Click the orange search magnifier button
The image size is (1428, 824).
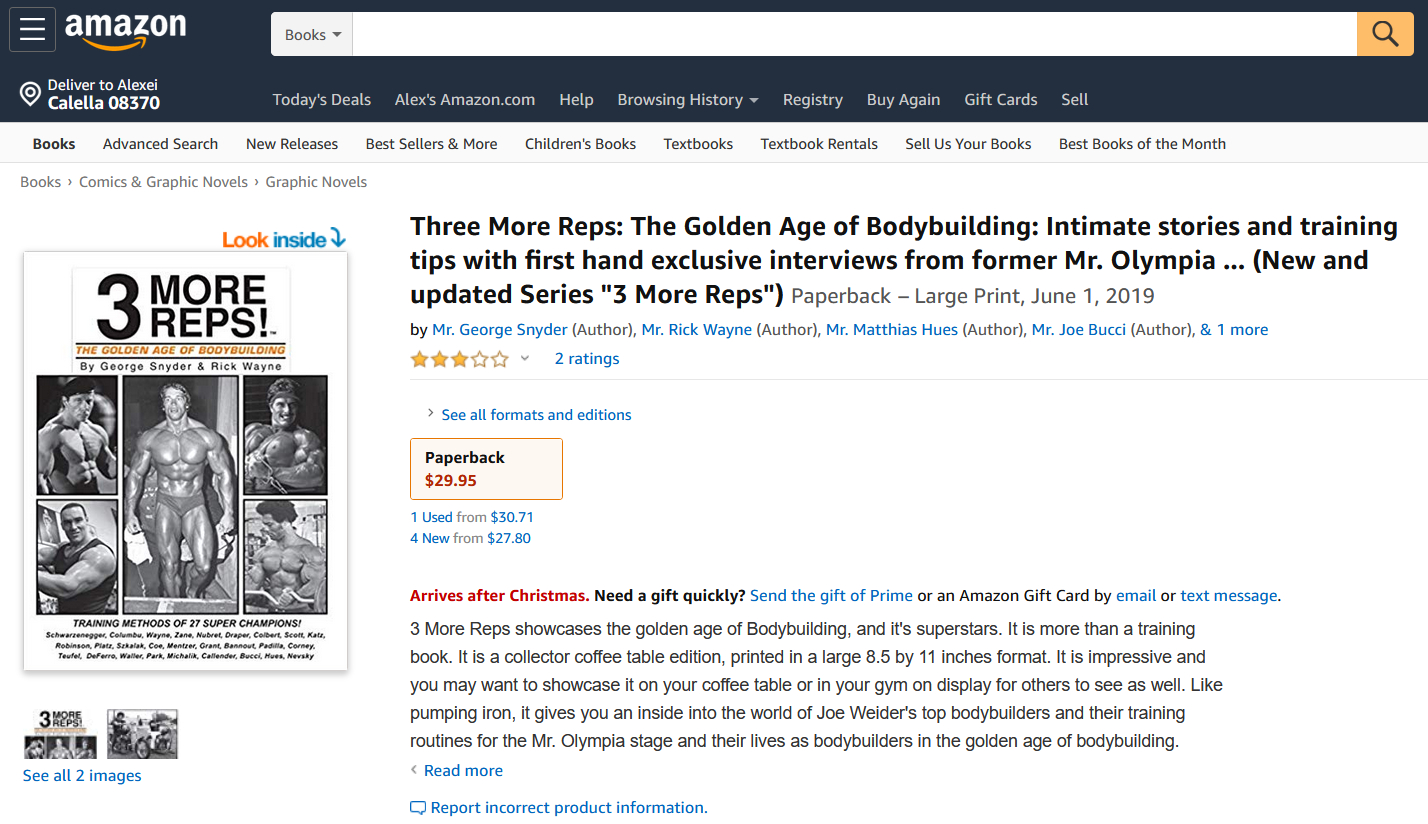click(1384, 34)
